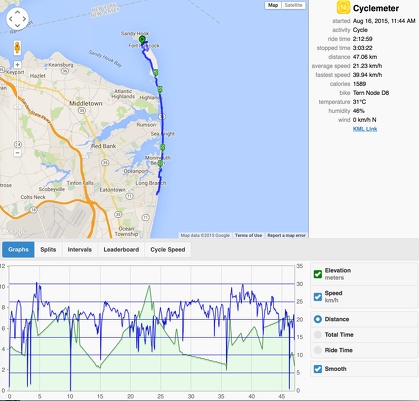The height and width of the screenshot is (401, 419).
Task: Click route marker near Highlands
Action: (x=160, y=89)
